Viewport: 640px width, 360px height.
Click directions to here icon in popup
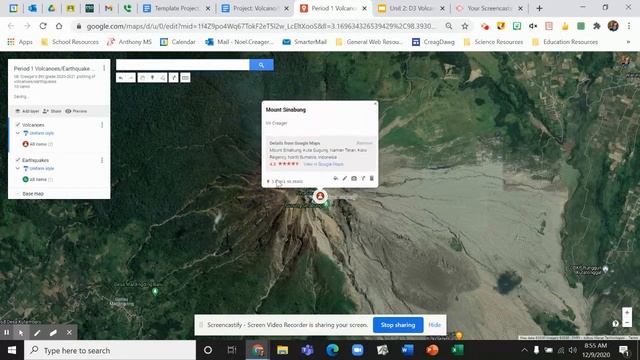click(362, 178)
